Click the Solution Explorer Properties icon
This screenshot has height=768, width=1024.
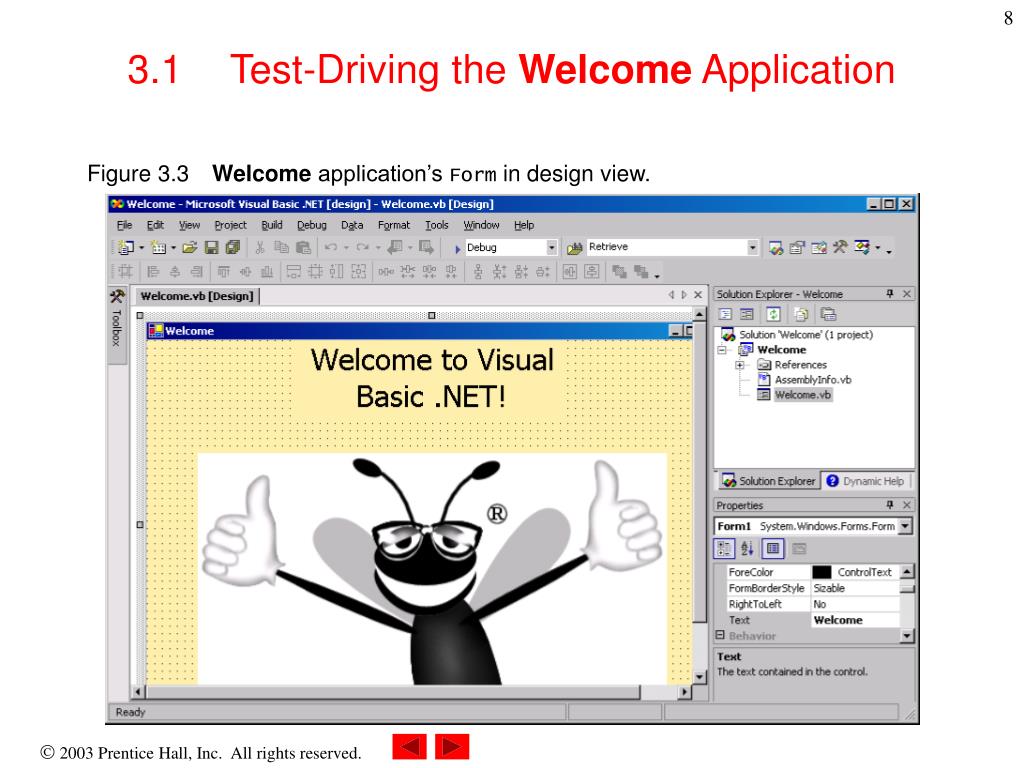point(829,314)
